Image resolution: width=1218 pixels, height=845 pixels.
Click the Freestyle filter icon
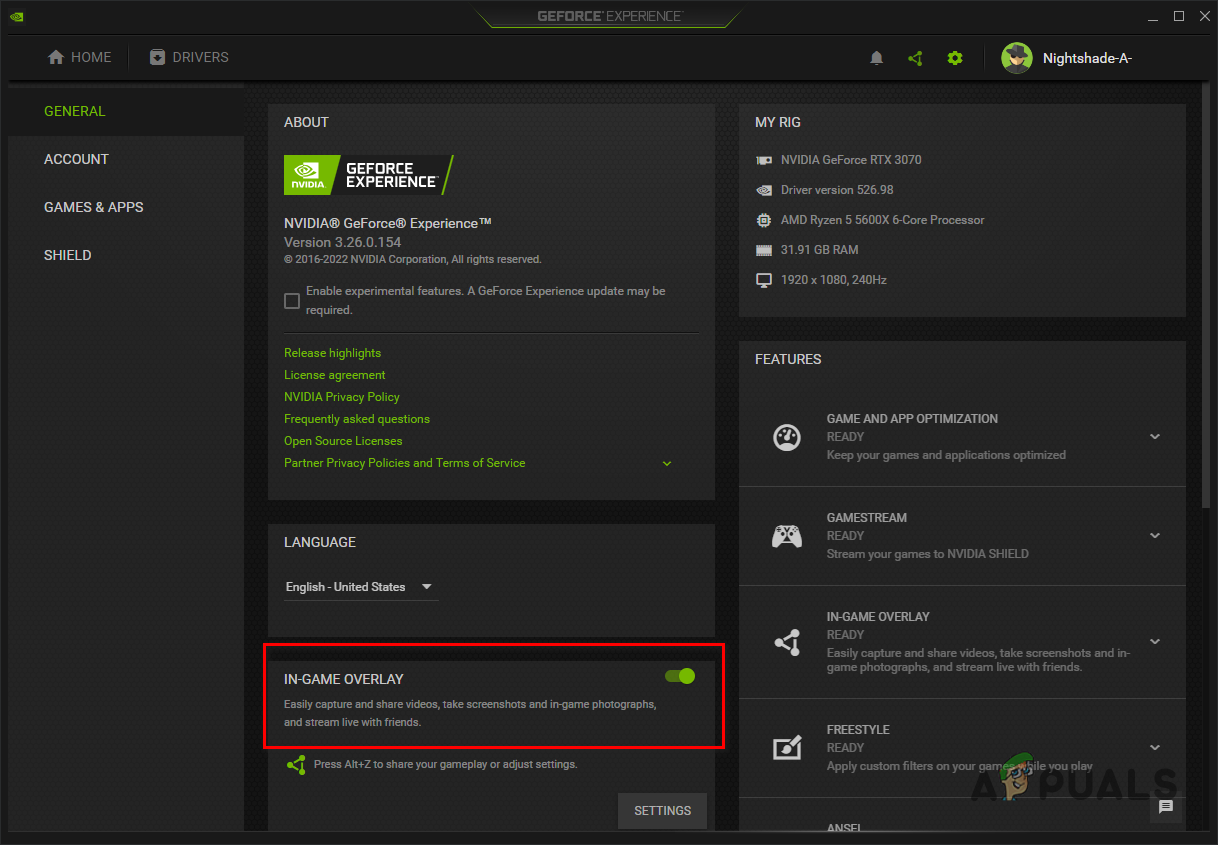(787, 747)
